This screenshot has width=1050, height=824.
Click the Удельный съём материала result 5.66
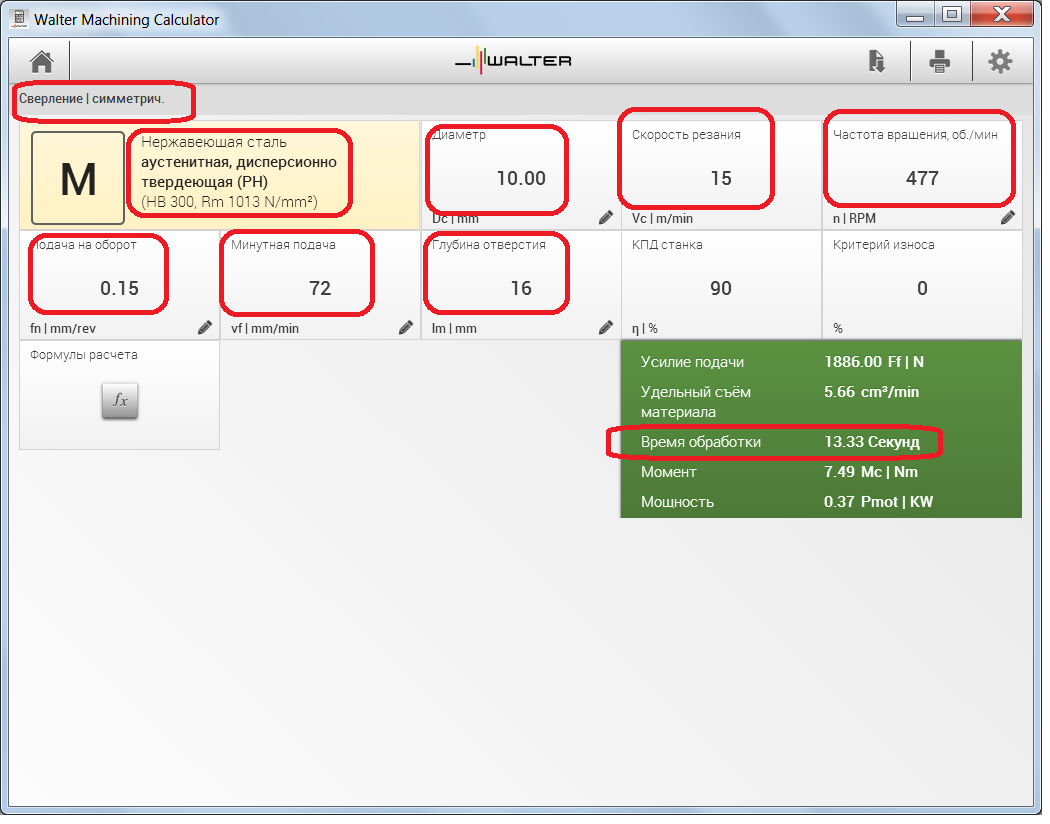pos(871,392)
